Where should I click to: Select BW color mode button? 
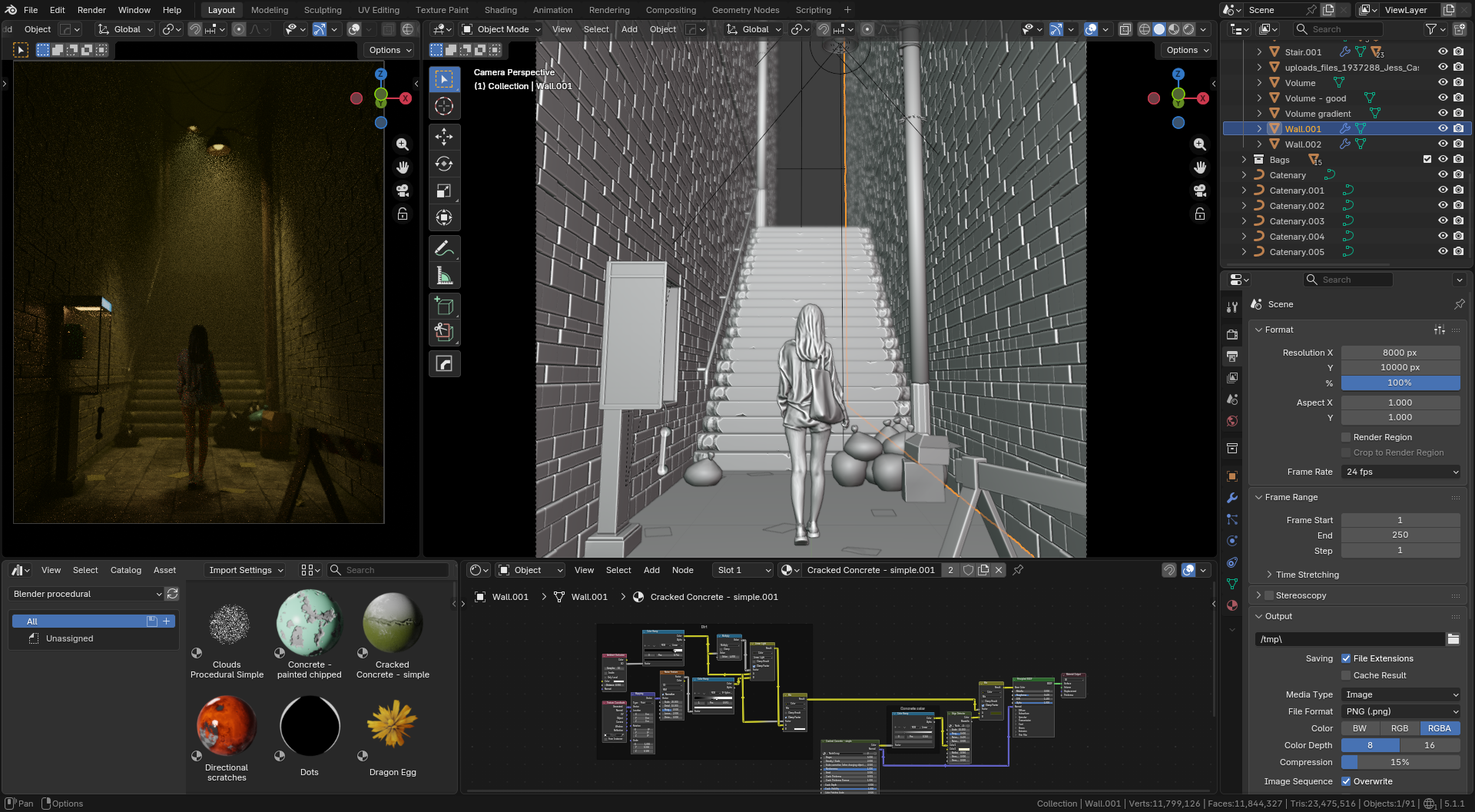pos(1360,728)
